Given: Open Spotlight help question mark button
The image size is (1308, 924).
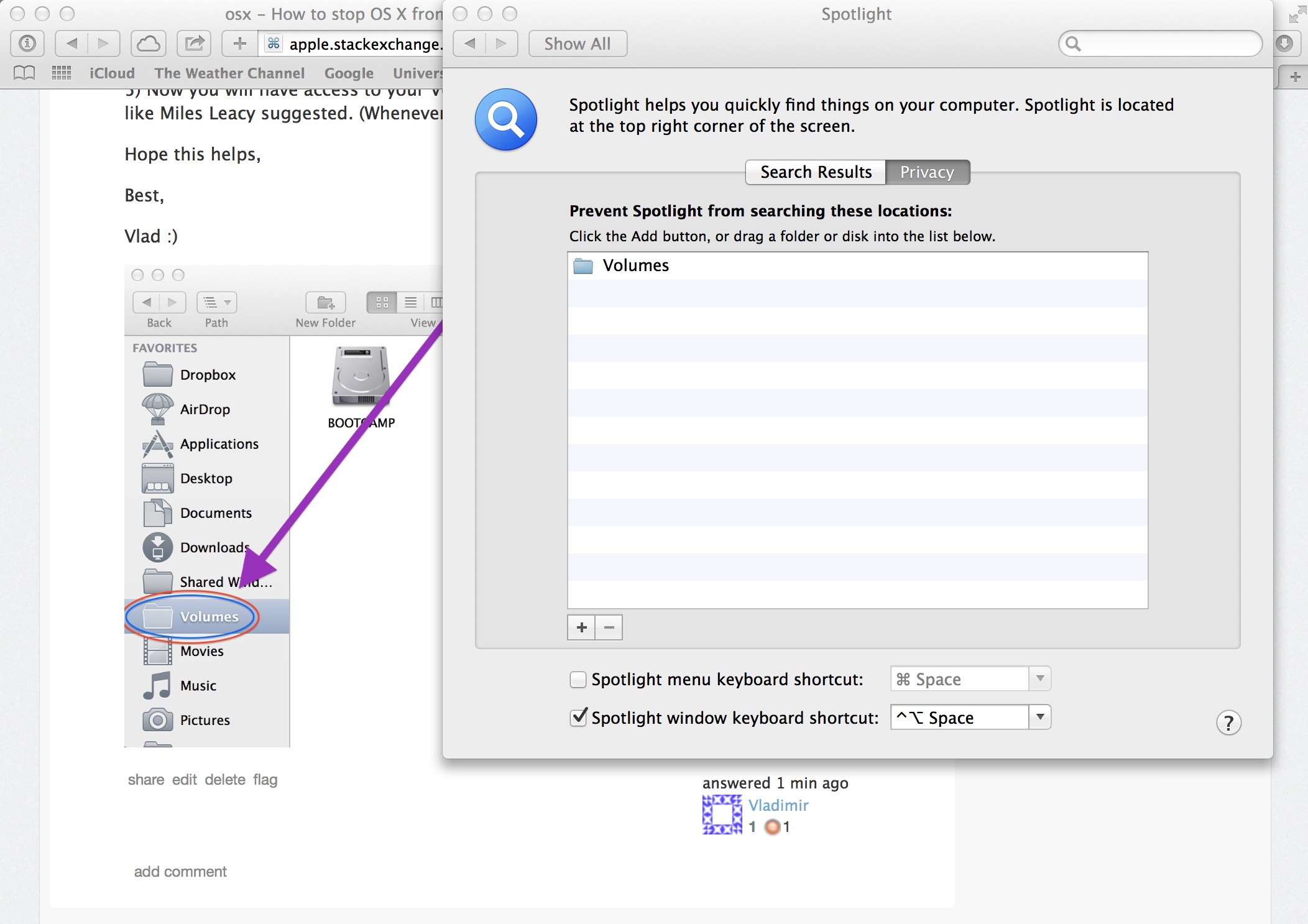Looking at the screenshot, I should pos(1228,723).
